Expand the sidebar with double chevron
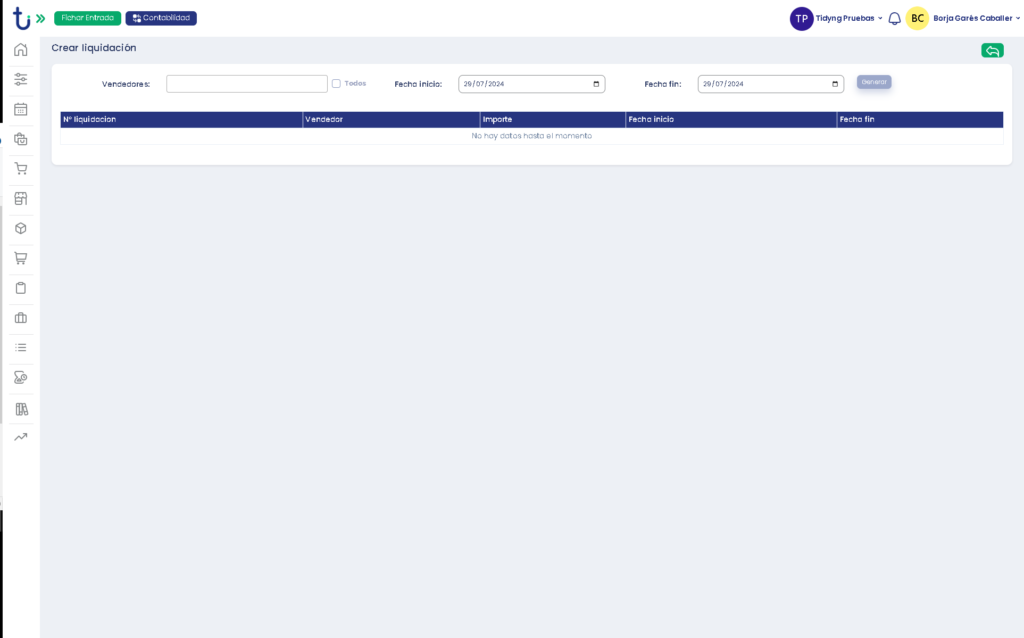Viewport: 1024px width, 638px height. [40, 18]
